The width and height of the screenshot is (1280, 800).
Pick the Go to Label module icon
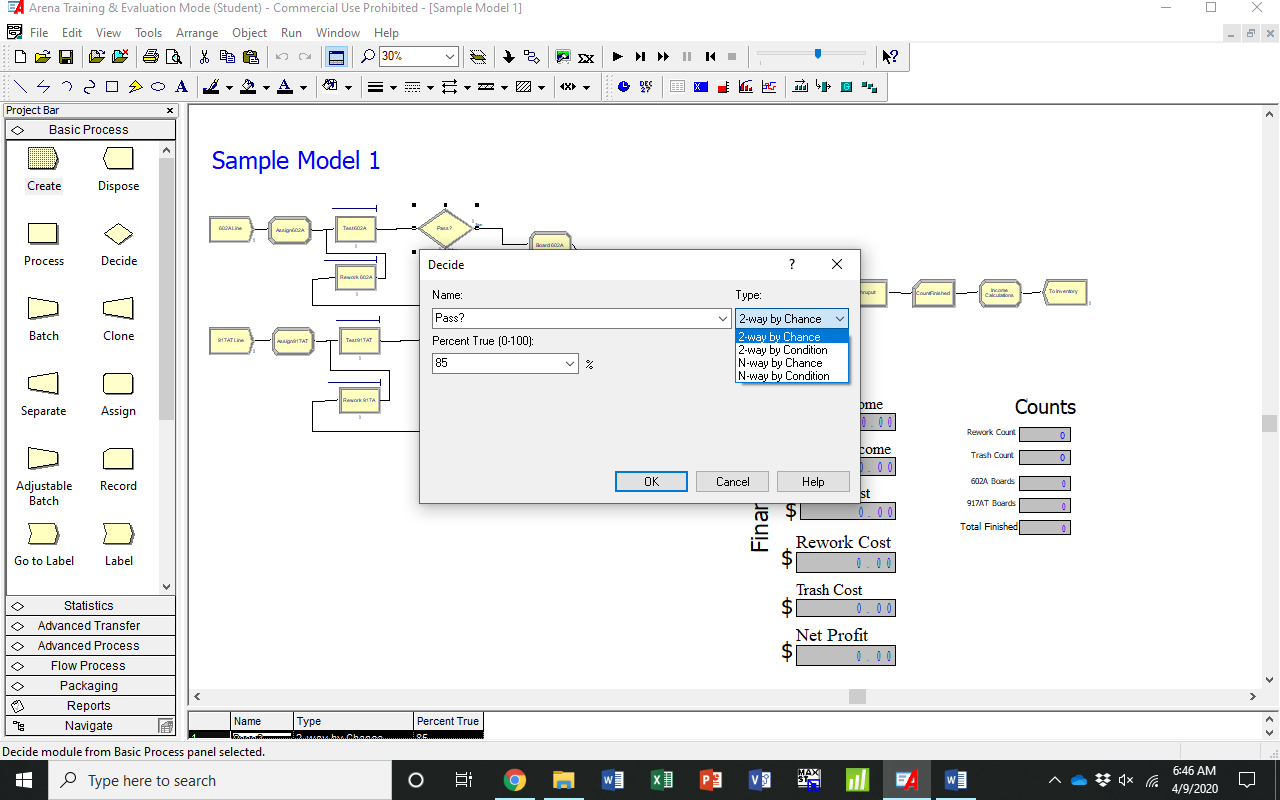point(44,533)
